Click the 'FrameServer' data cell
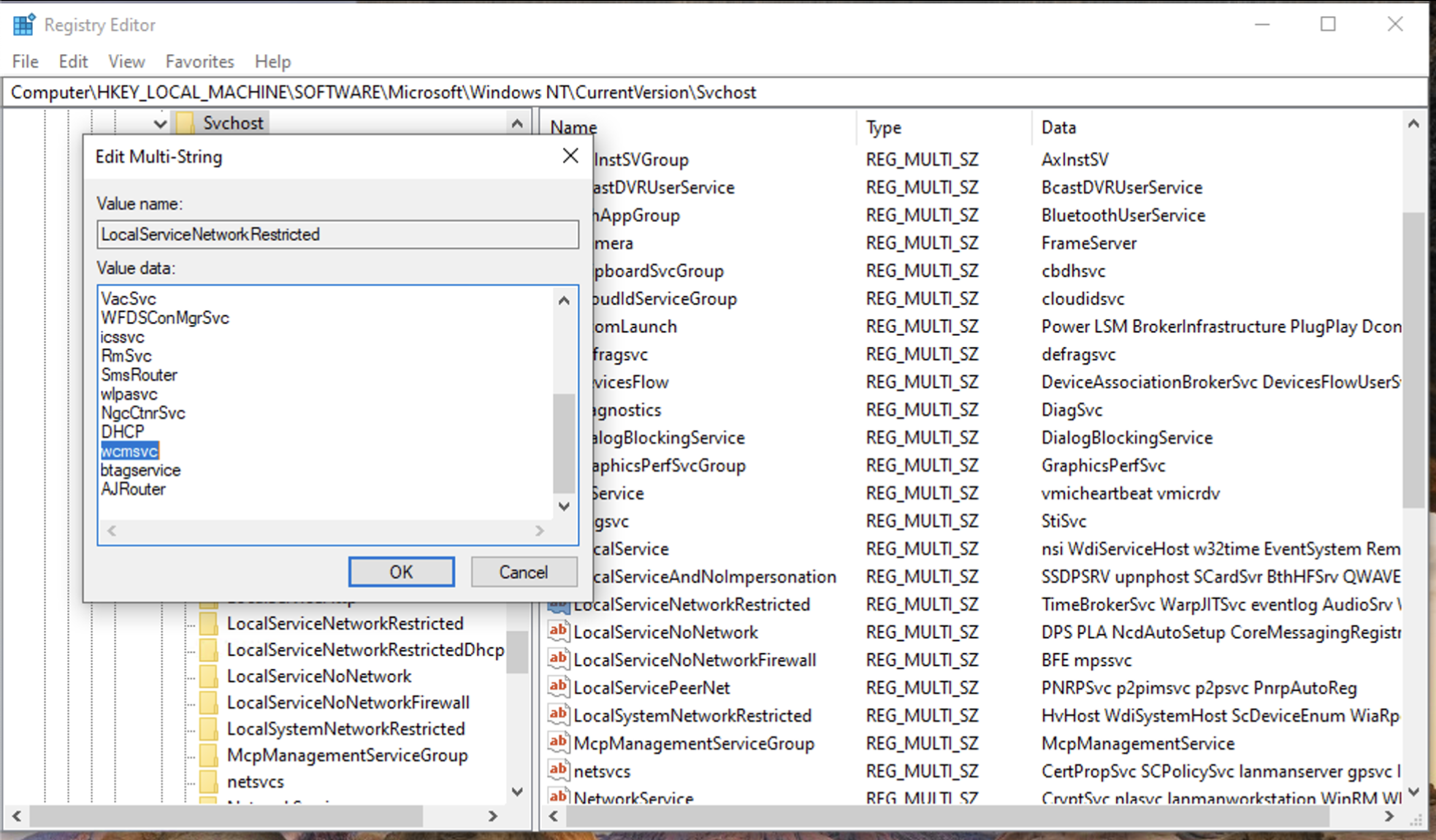 pos(1088,243)
